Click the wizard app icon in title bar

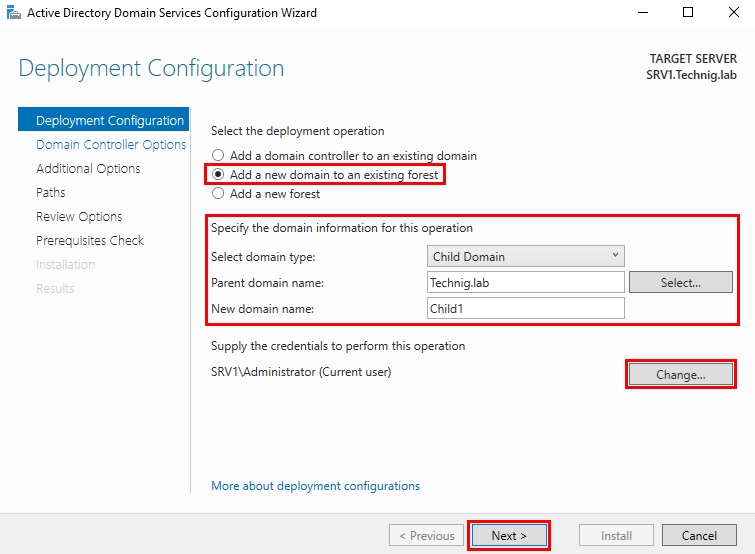[13, 13]
